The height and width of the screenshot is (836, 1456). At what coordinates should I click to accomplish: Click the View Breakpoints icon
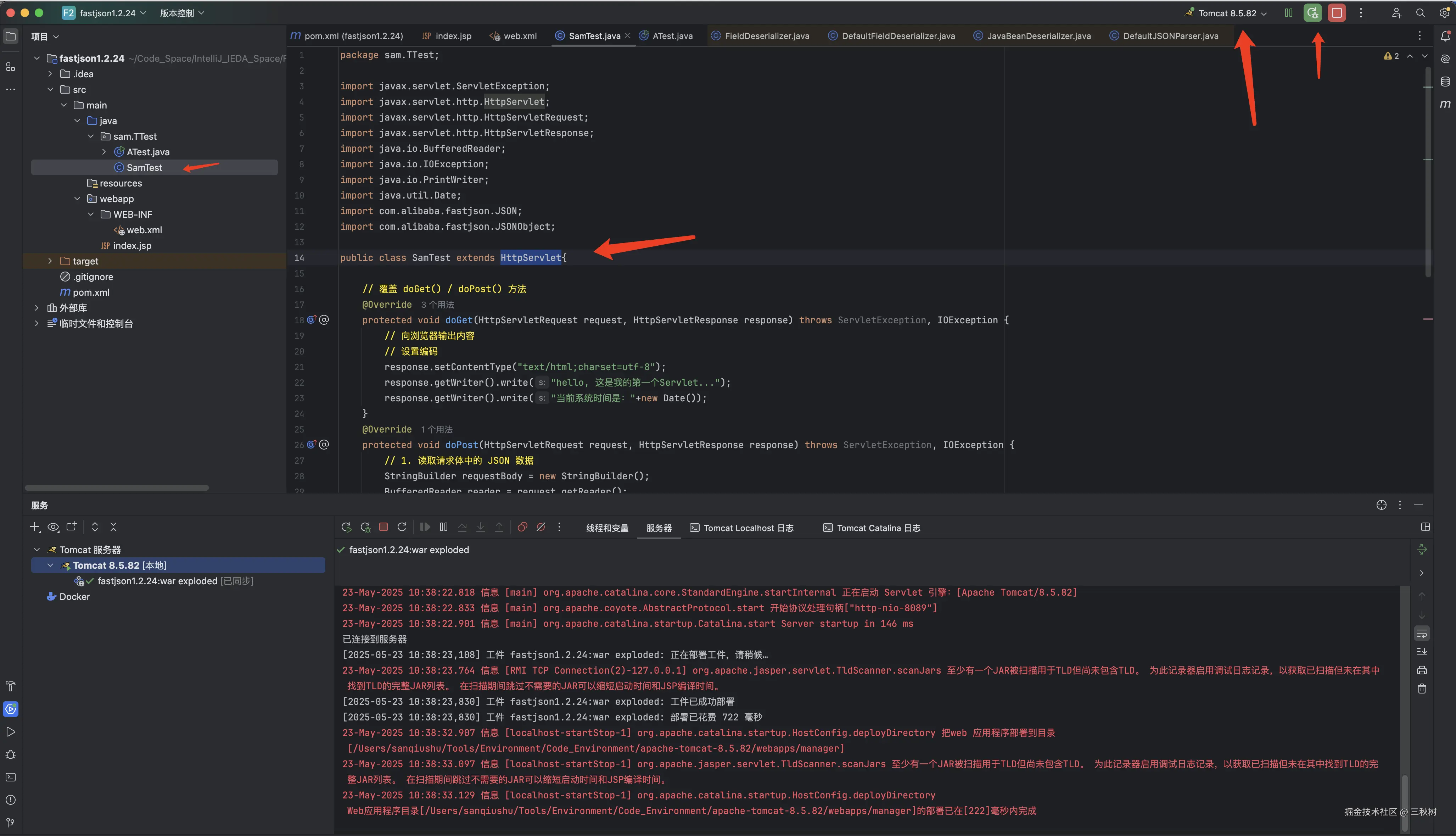click(522, 527)
